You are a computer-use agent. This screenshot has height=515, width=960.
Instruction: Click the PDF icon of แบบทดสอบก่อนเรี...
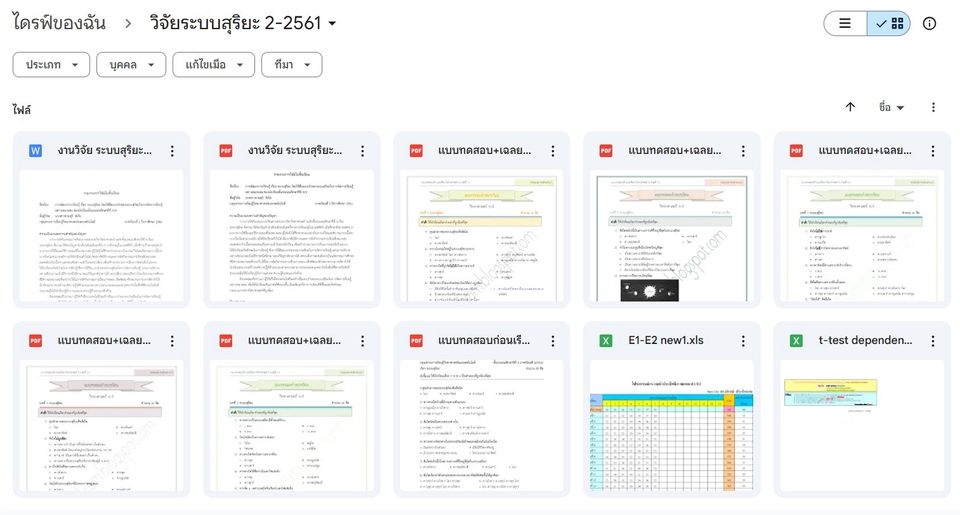[416, 340]
